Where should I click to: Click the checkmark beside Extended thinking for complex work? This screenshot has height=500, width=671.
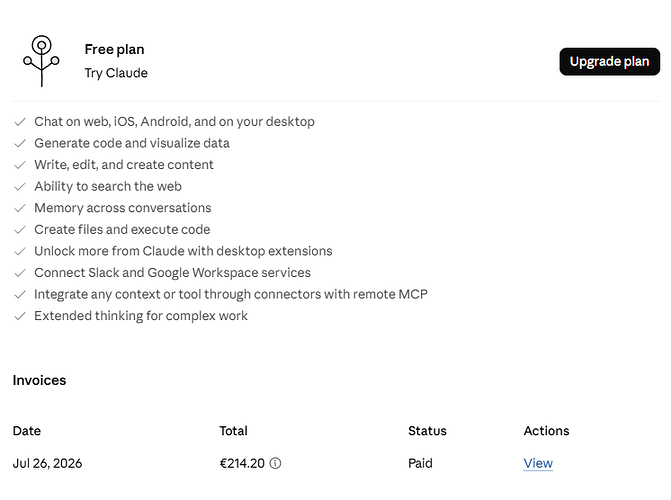pos(20,316)
